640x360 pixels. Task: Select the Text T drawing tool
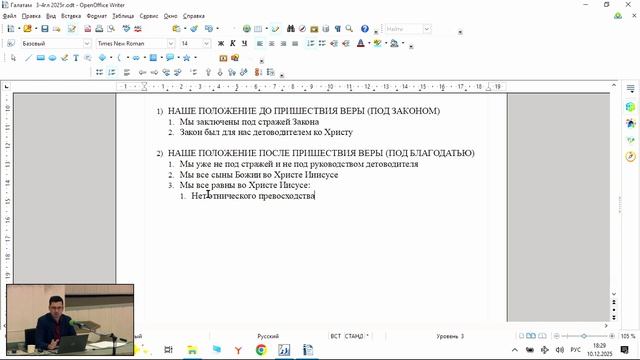76,58
